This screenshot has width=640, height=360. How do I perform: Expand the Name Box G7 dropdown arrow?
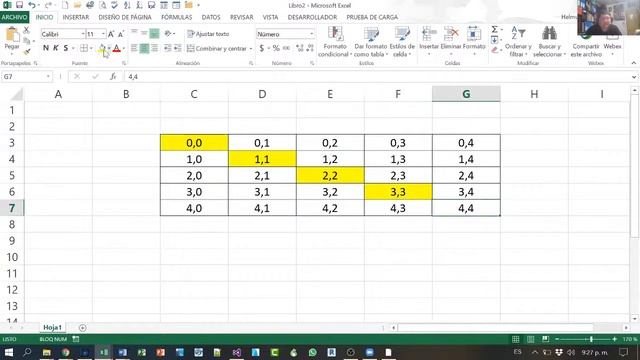pos(48,77)
